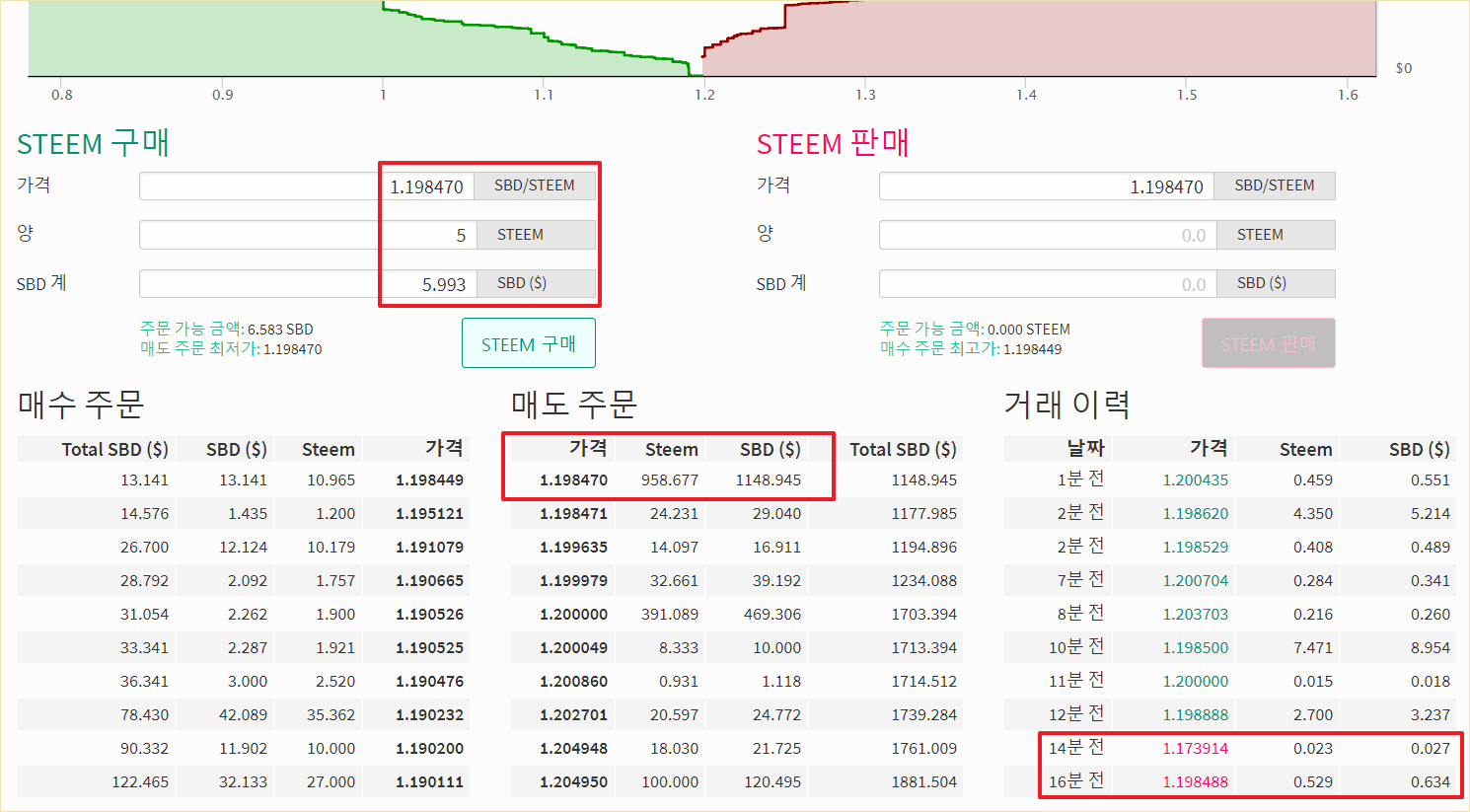Select sell order row priced 1.200049

736,648
